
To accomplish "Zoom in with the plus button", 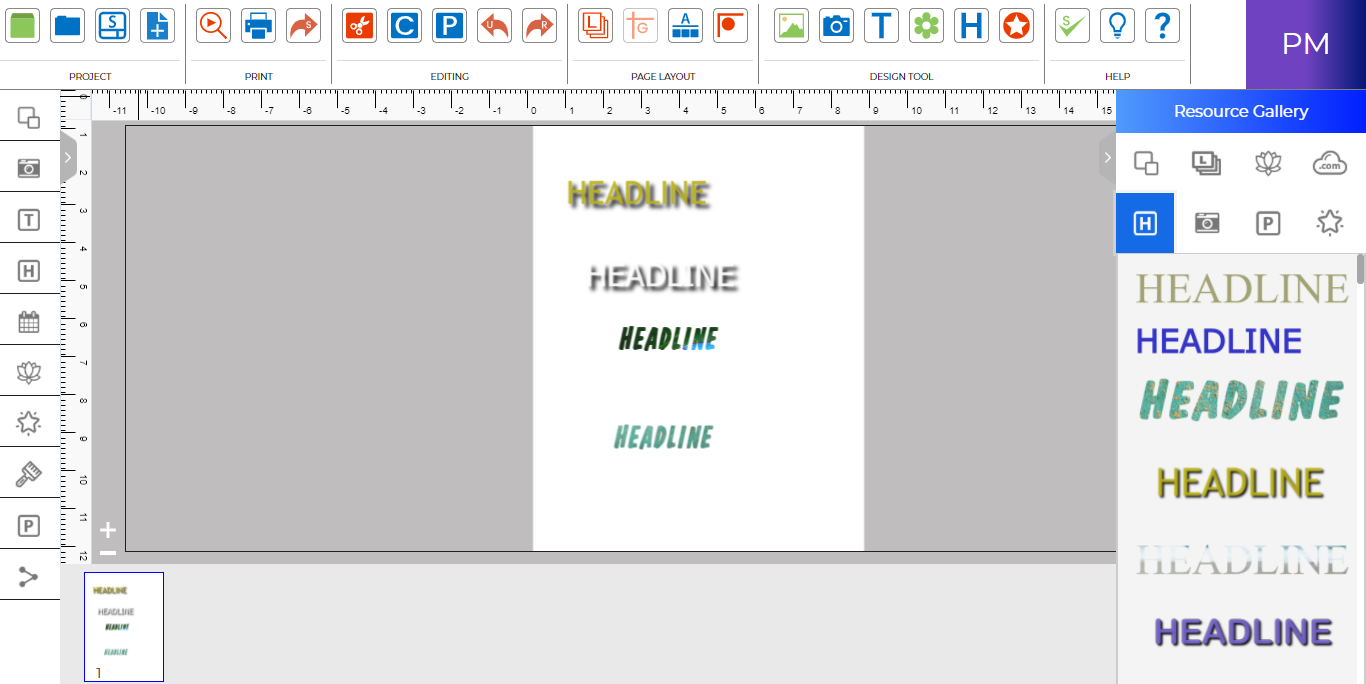I will tap(108, 530).
